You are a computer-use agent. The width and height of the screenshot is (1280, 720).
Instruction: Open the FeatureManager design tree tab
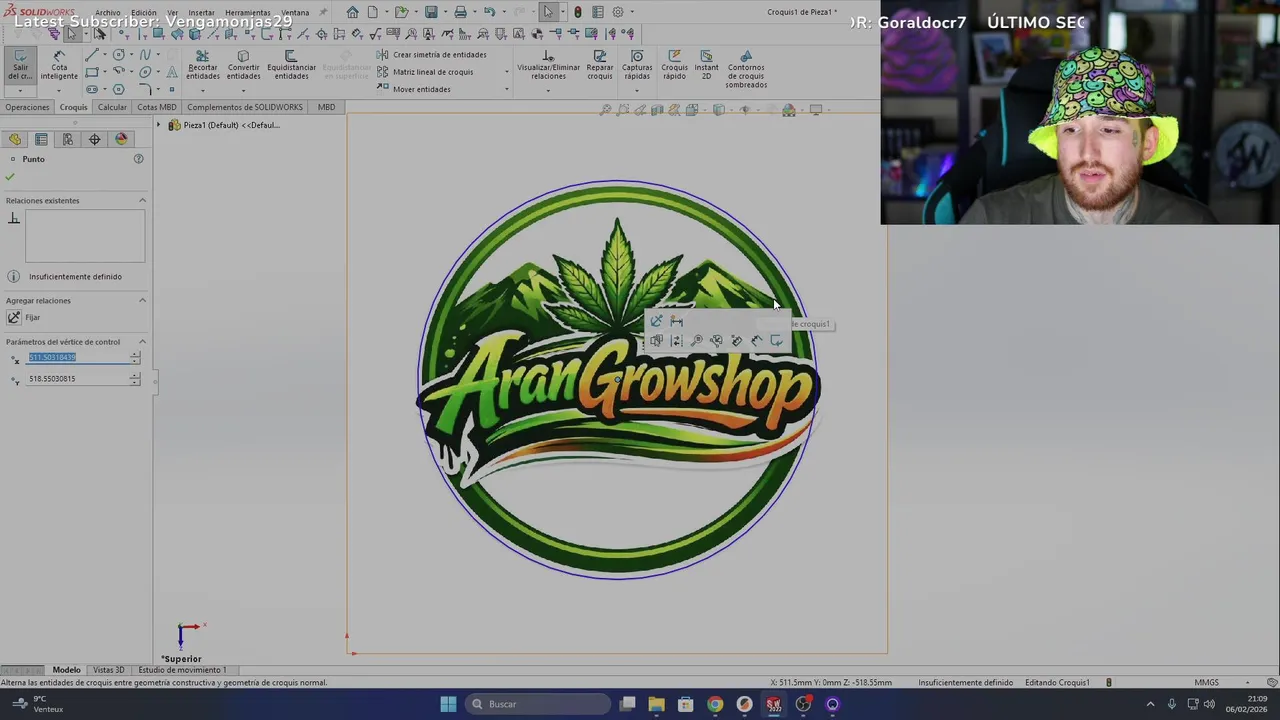tap(14, 139)
